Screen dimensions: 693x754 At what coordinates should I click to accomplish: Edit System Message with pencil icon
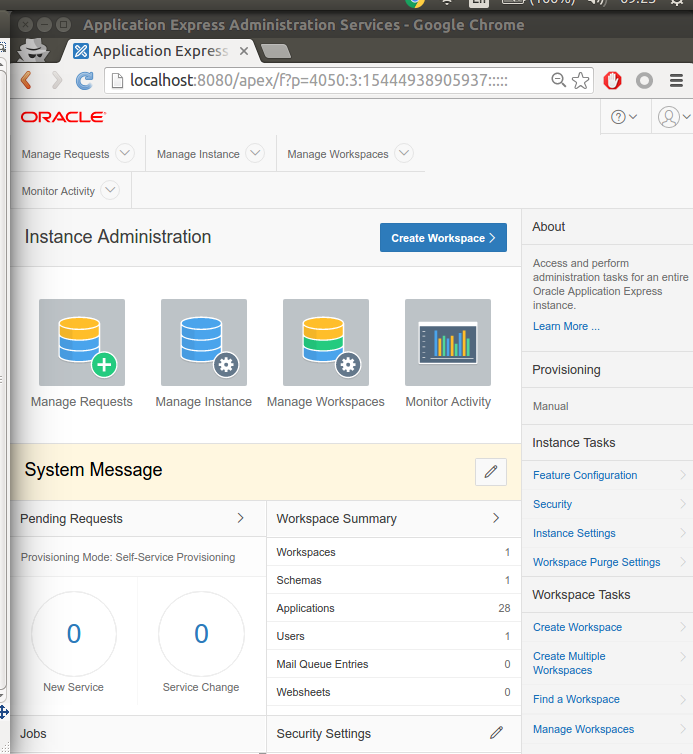point(491,472)
